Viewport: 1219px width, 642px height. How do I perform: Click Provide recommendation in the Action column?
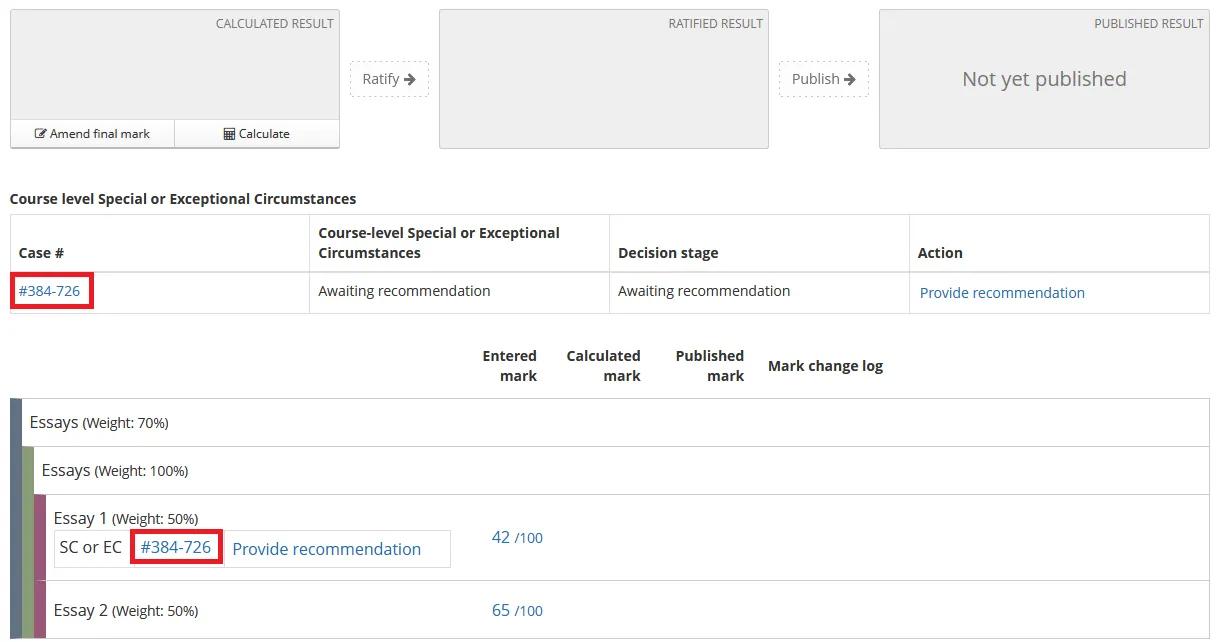point(1002,293)
